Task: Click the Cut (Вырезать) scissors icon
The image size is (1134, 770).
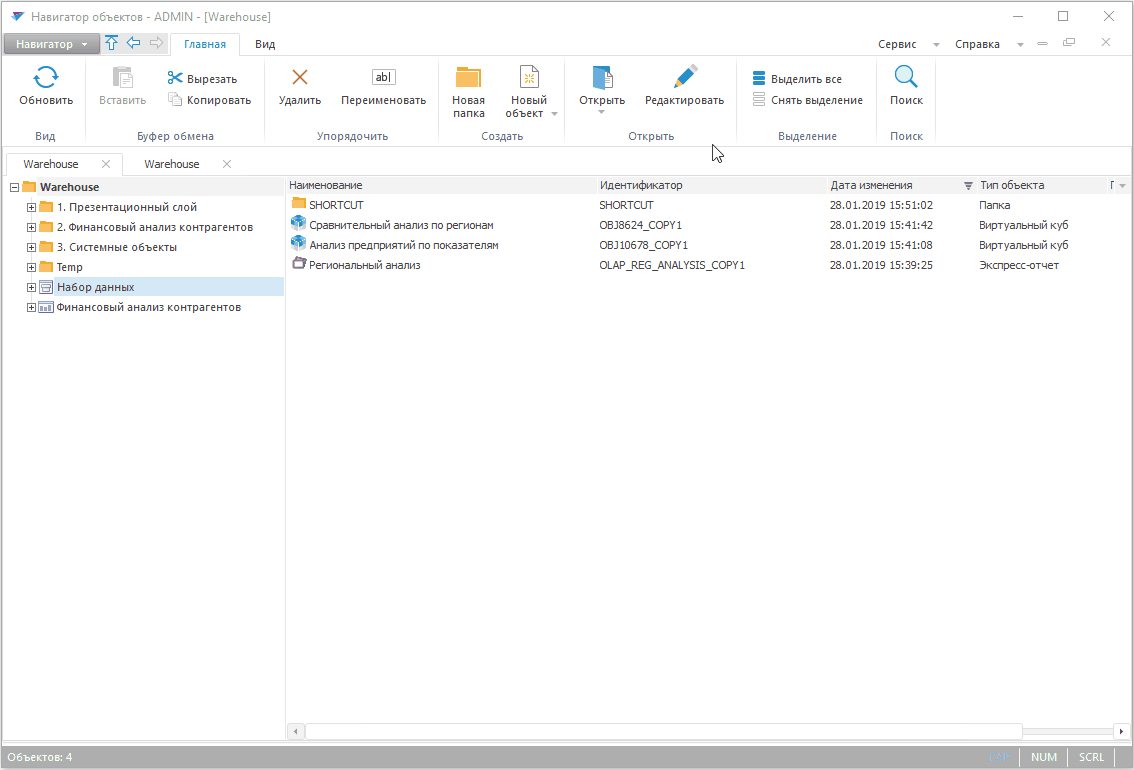Action: (x=175, y=79)
